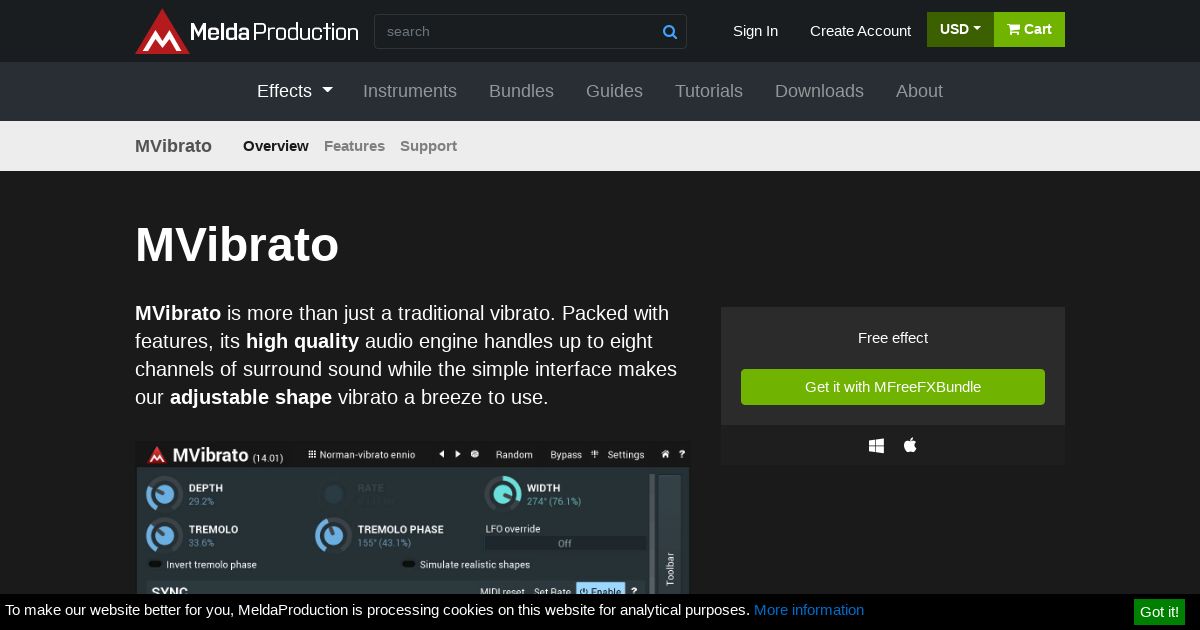The width and height of the screenshot is (1200, 630).
Task: Open the LFO override Off selector
Action: point(565,544)
